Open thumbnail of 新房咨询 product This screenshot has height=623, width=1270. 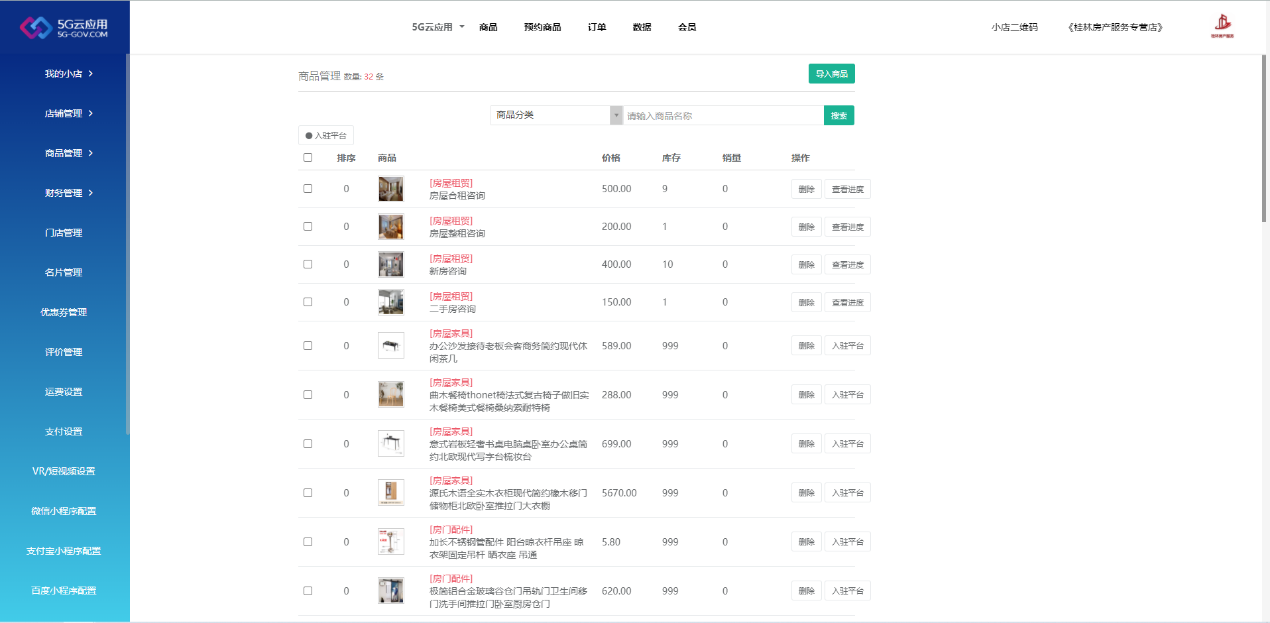[391, 264]
